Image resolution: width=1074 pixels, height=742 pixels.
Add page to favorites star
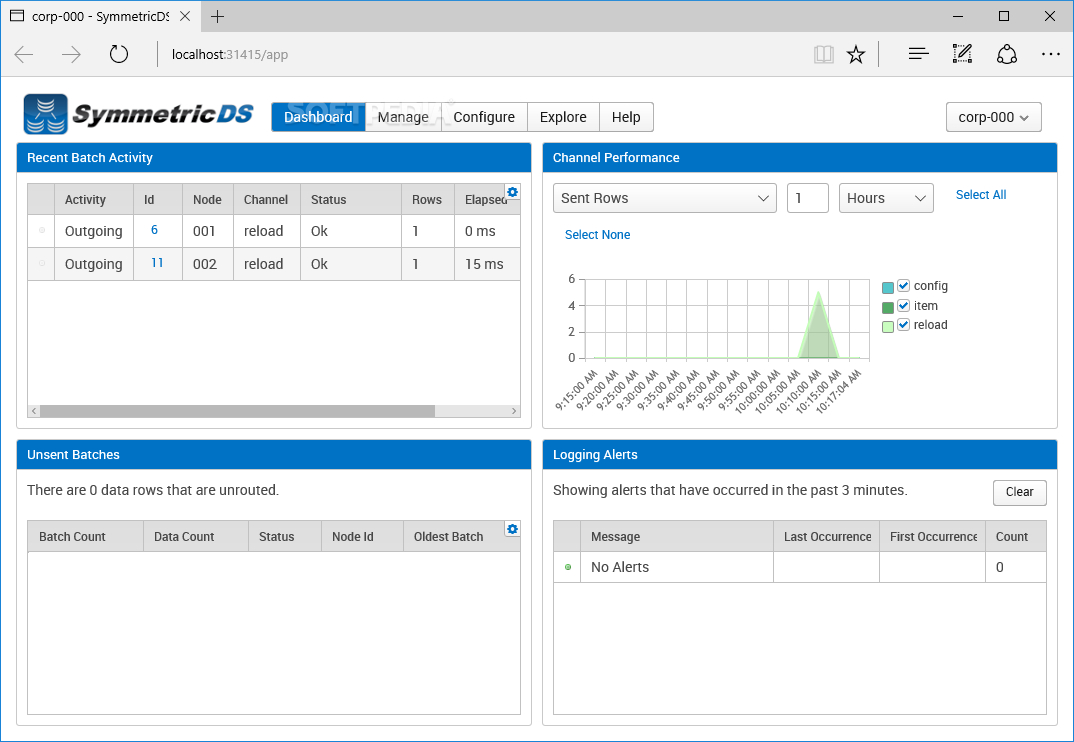[856, 54]
